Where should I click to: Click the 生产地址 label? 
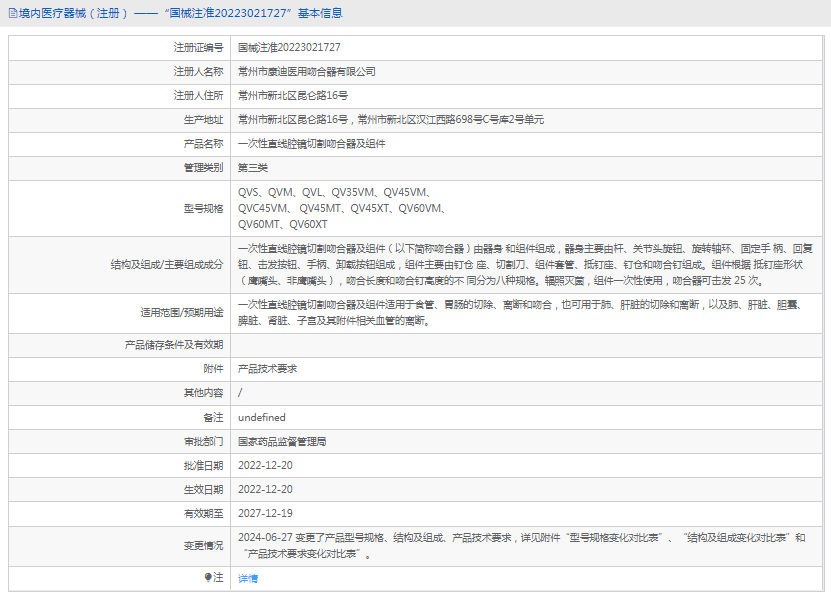pyautogui.click(x=204, y=120)
